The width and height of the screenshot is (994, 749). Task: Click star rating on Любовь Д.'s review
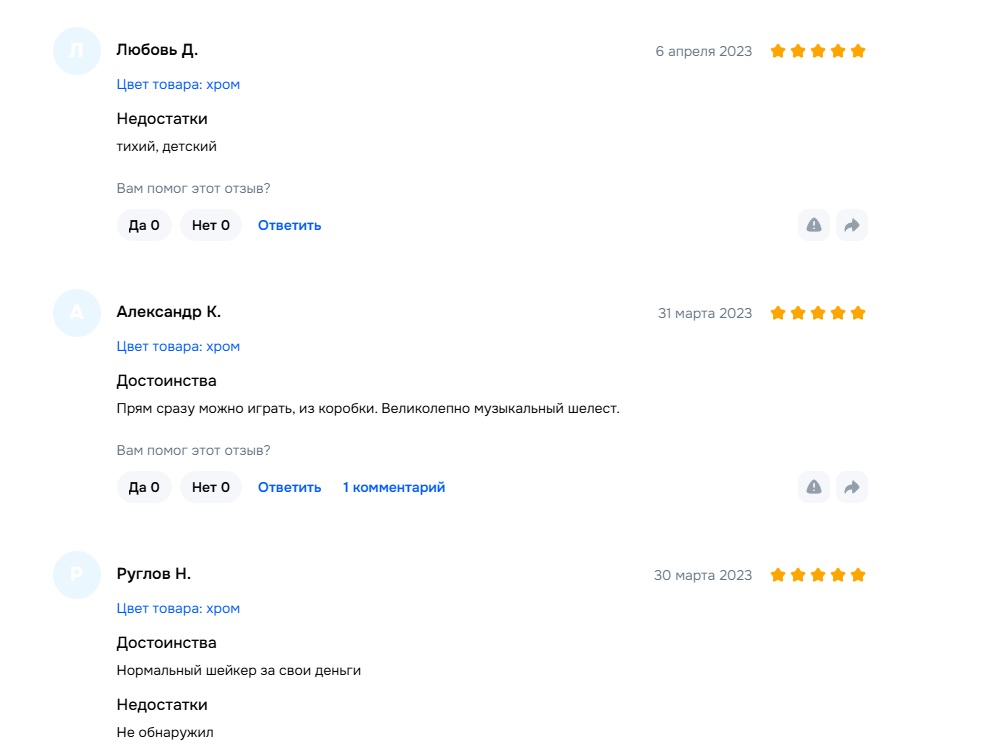[817, 51]
